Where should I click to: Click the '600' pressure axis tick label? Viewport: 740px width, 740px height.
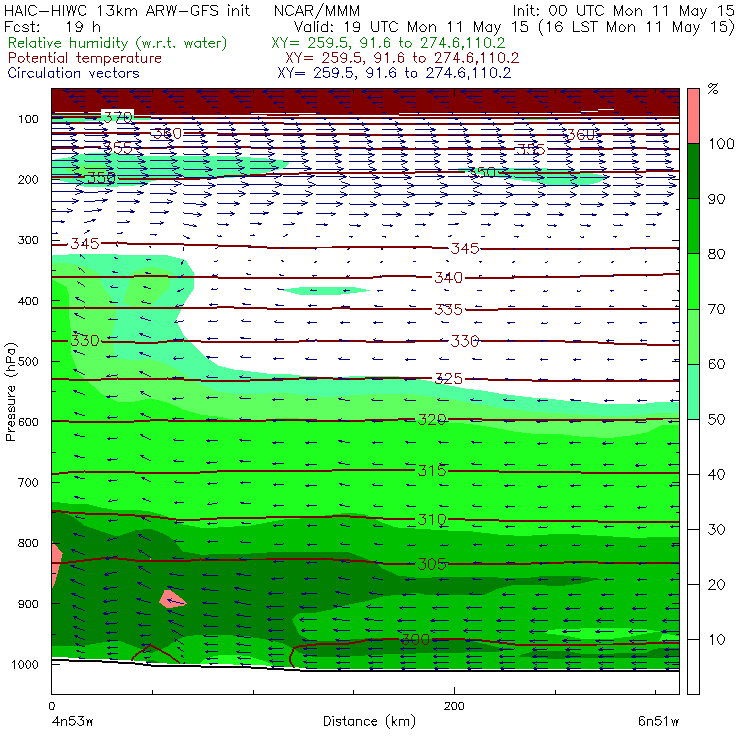point(28,421)
